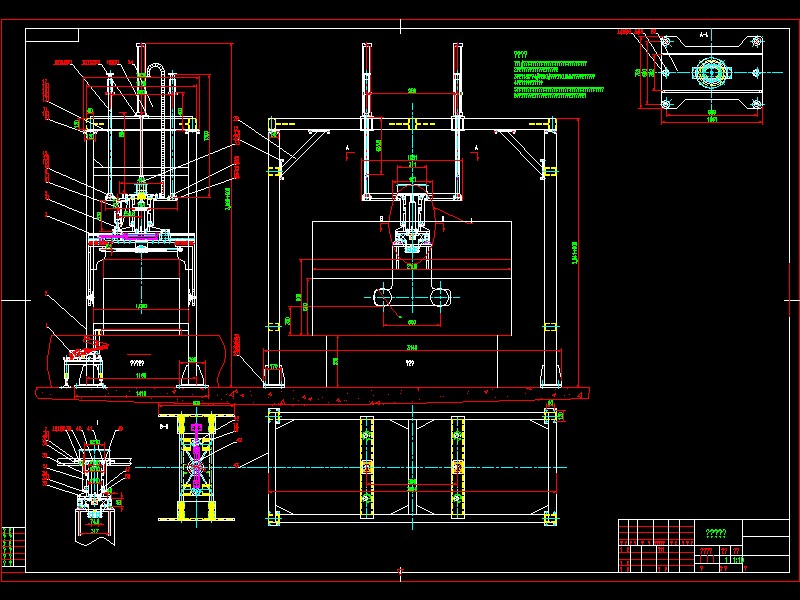The image size is (800, 600).
Task: Click the magenta roller assembly in front view
Action: [x=130, y=238]
